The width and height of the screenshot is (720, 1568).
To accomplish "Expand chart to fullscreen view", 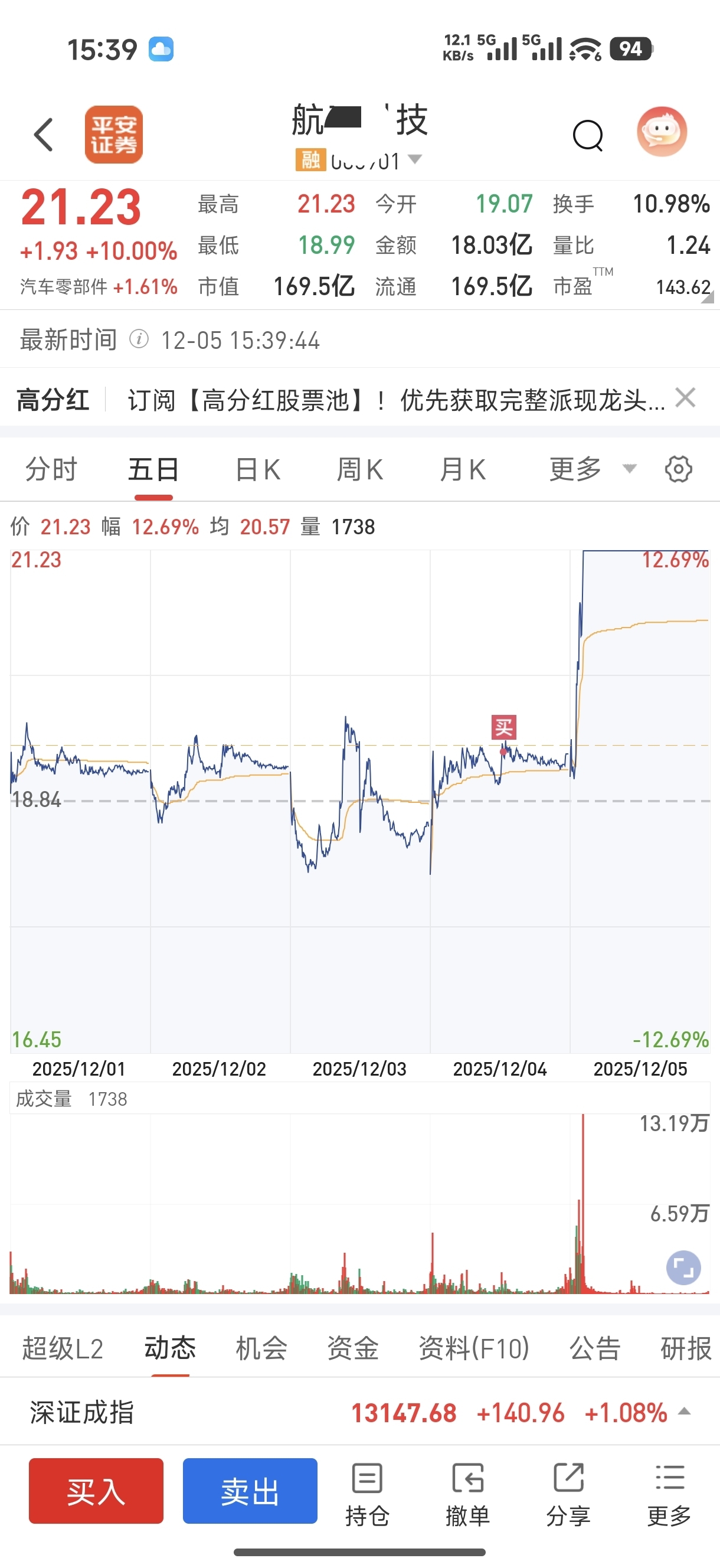I will coord(683,1268).
